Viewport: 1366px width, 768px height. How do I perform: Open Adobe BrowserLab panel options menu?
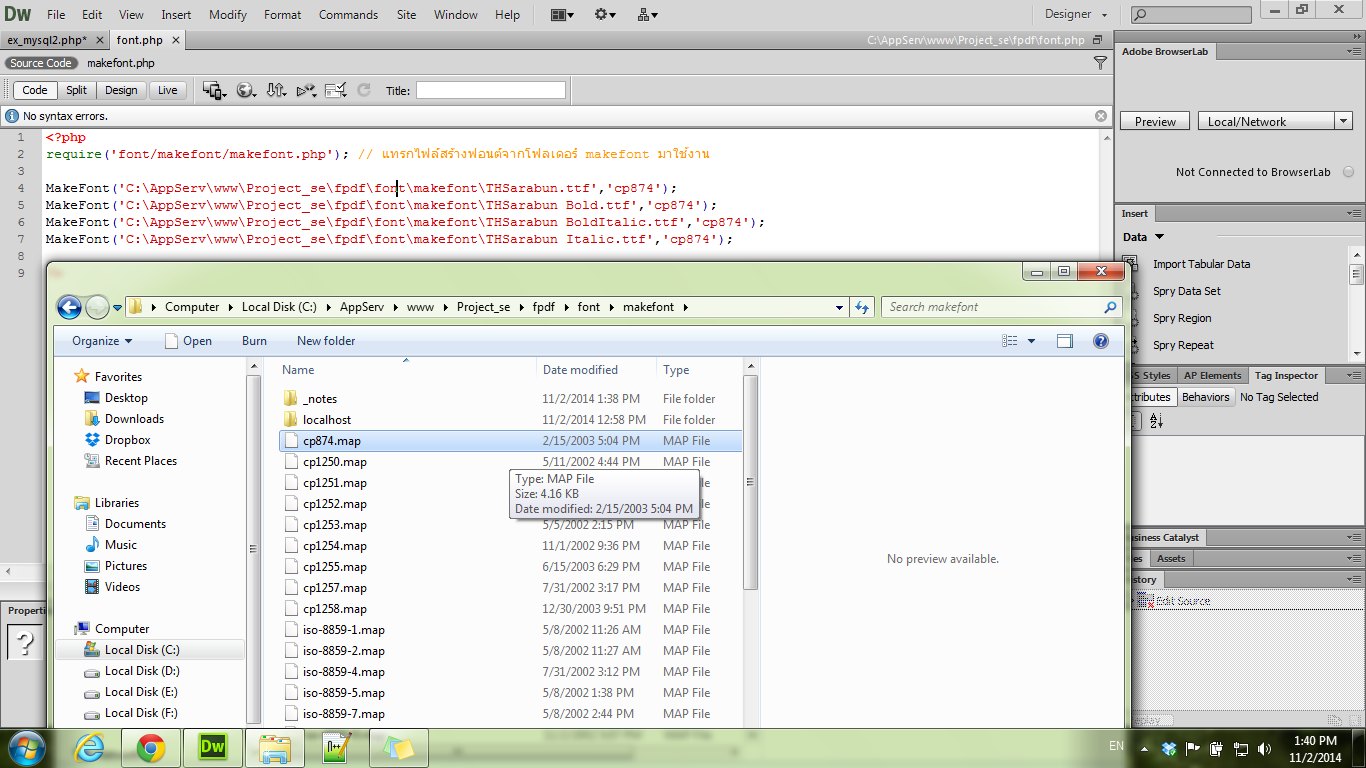(x=1354, y=51)
